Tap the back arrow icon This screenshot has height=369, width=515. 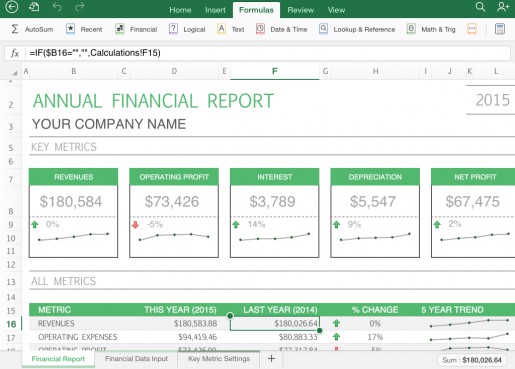(x=12, y=7)
